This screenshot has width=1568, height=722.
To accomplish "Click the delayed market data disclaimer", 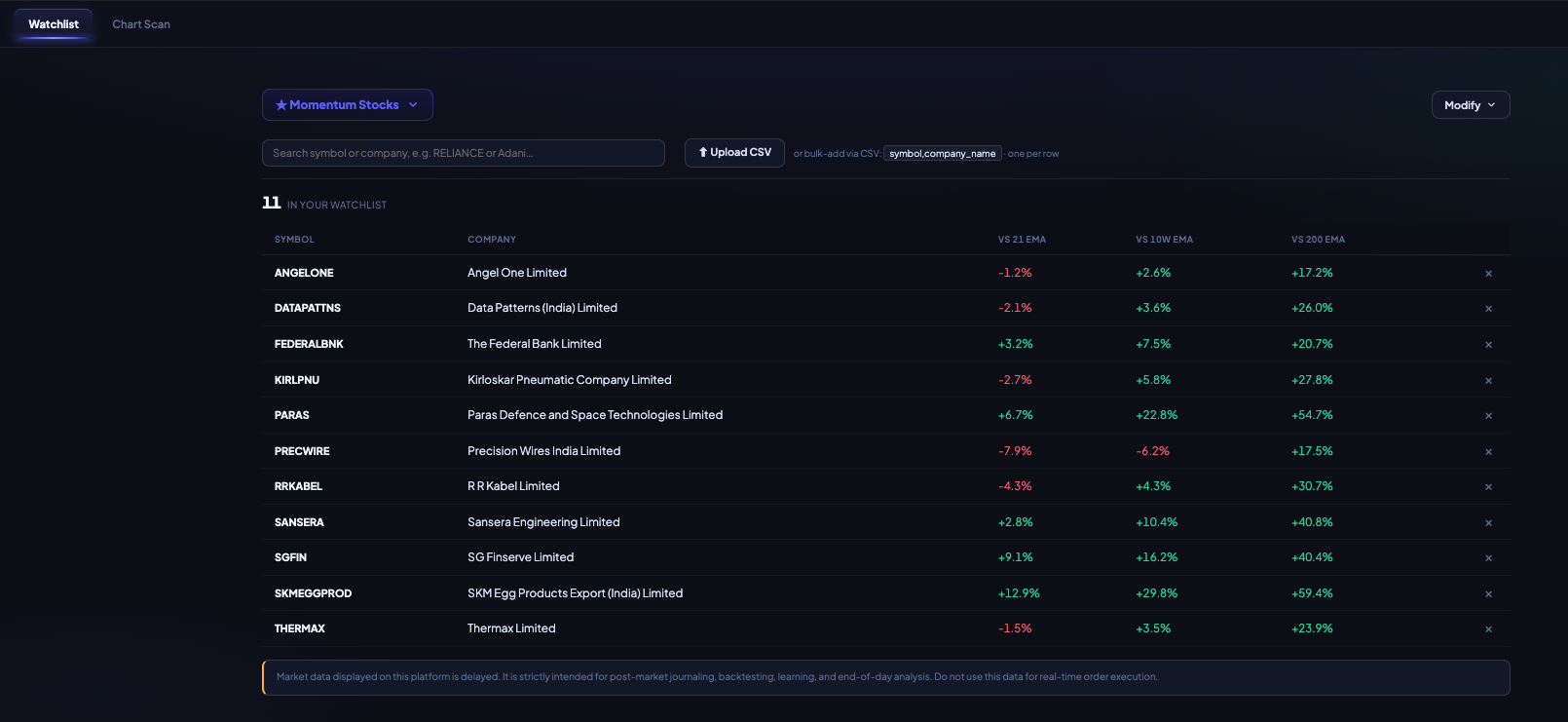I will coord(886,677).
